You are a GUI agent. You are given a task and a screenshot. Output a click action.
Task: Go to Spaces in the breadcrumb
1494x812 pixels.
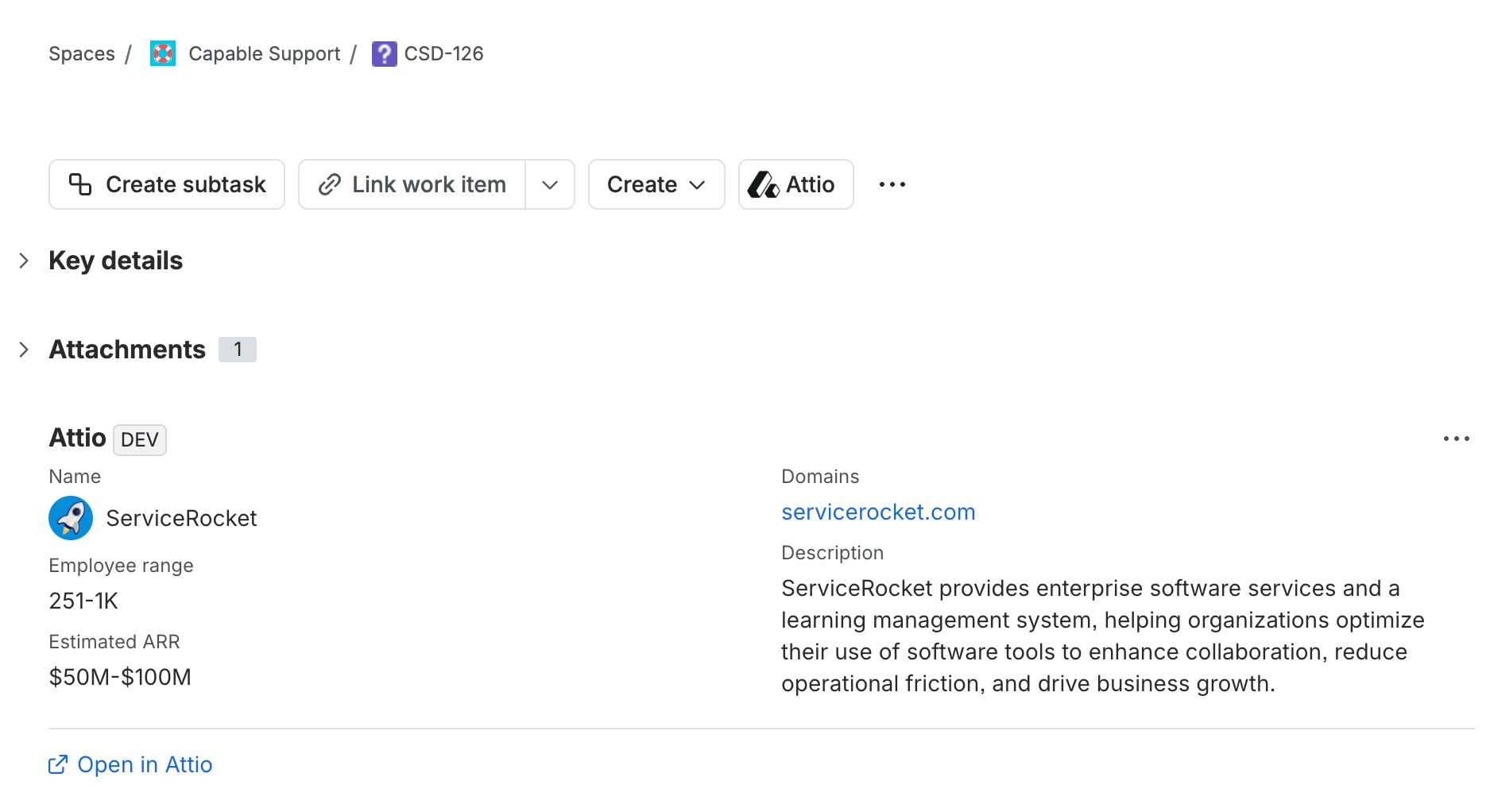point(82,53)
